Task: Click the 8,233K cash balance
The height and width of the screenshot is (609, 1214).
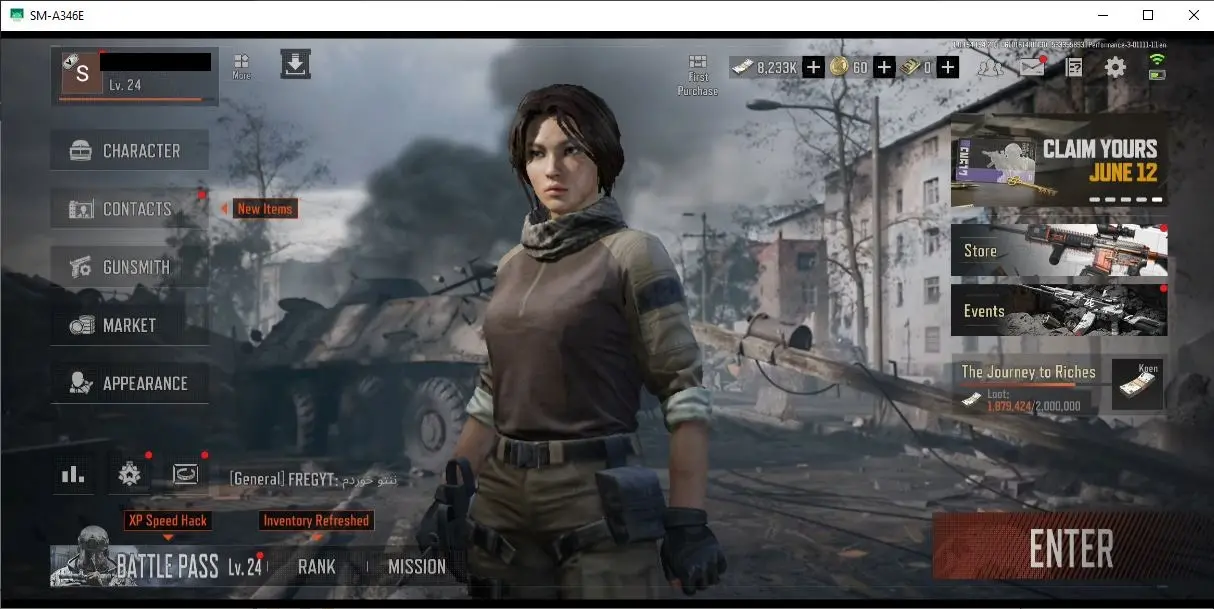Action: (x=776, y=68)
